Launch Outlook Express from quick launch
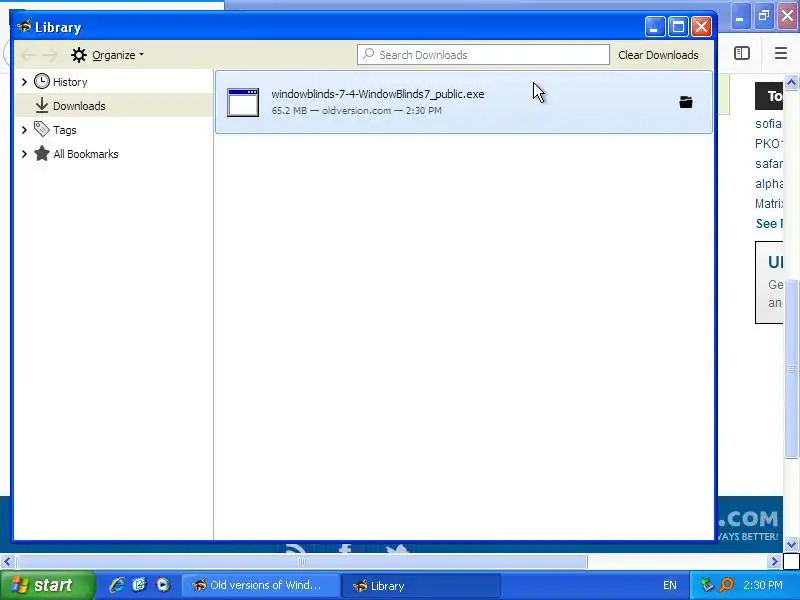The image size is (800, 600). point(140,585)
